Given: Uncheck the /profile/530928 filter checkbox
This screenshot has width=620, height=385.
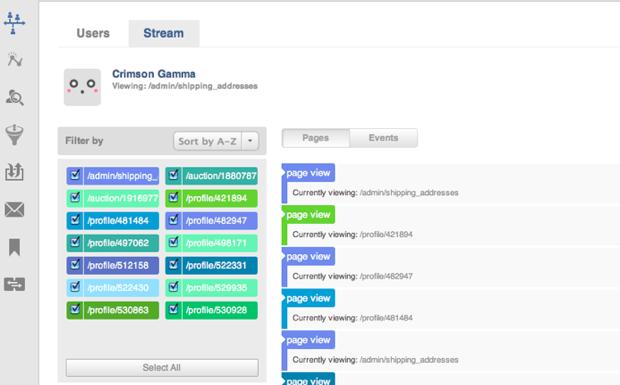Looking at the screenshot, I should point(174,310).
